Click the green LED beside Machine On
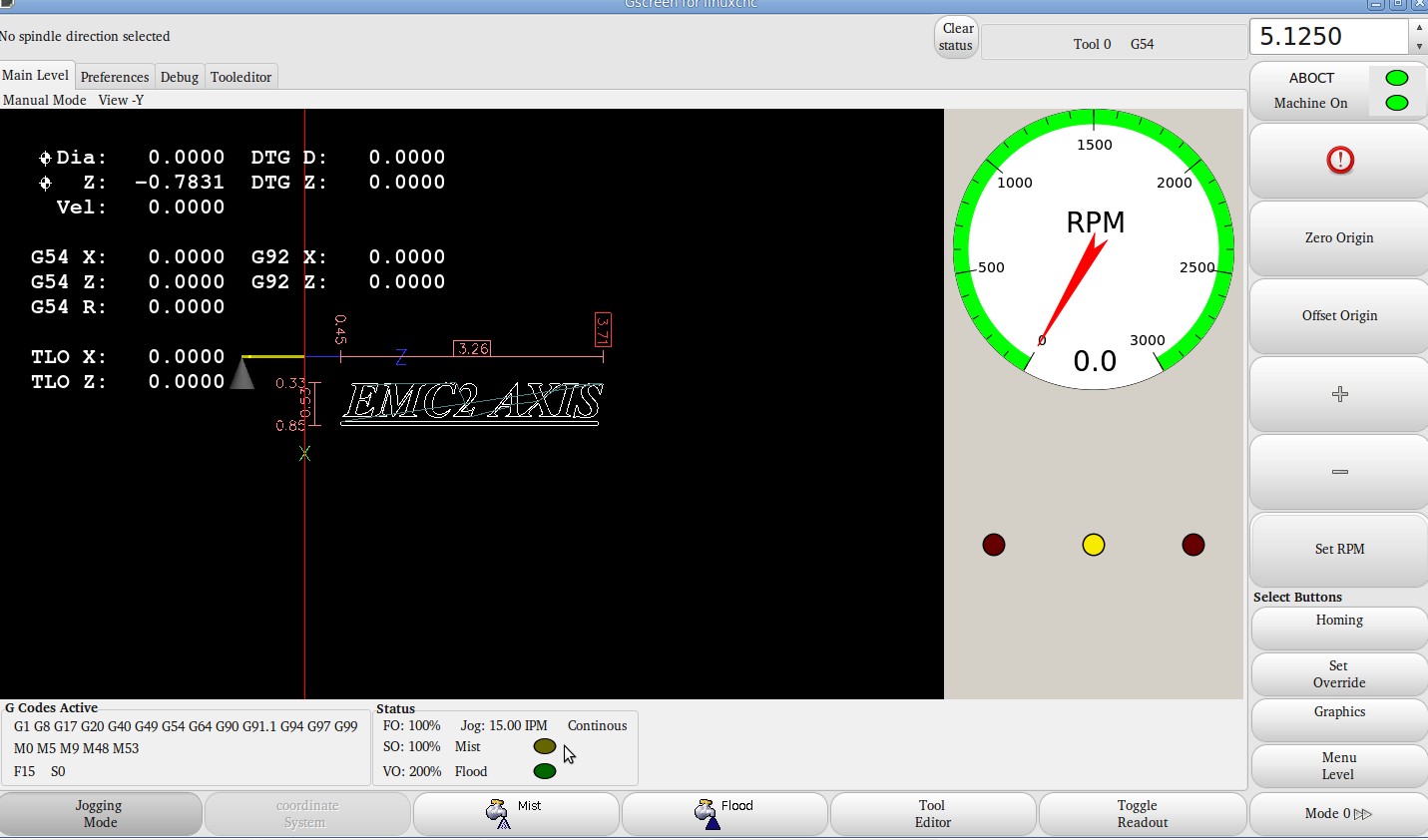 1397,103
